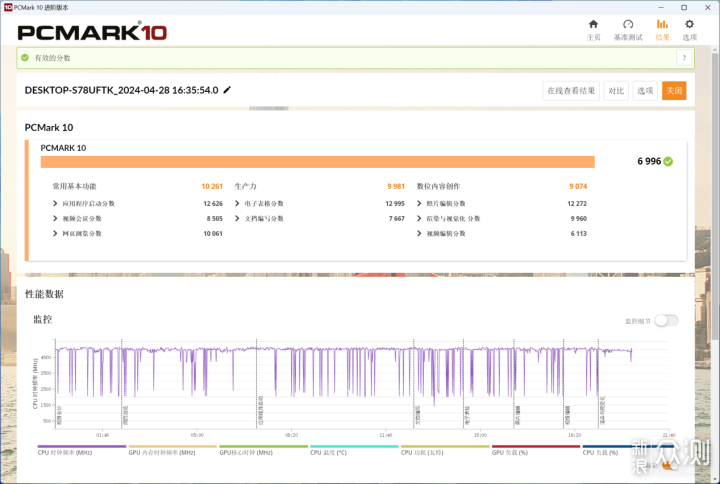The width and height of the screenshot is (720, 484).
Task: Click the green check next to 6 996
Action: coord(668,161)
